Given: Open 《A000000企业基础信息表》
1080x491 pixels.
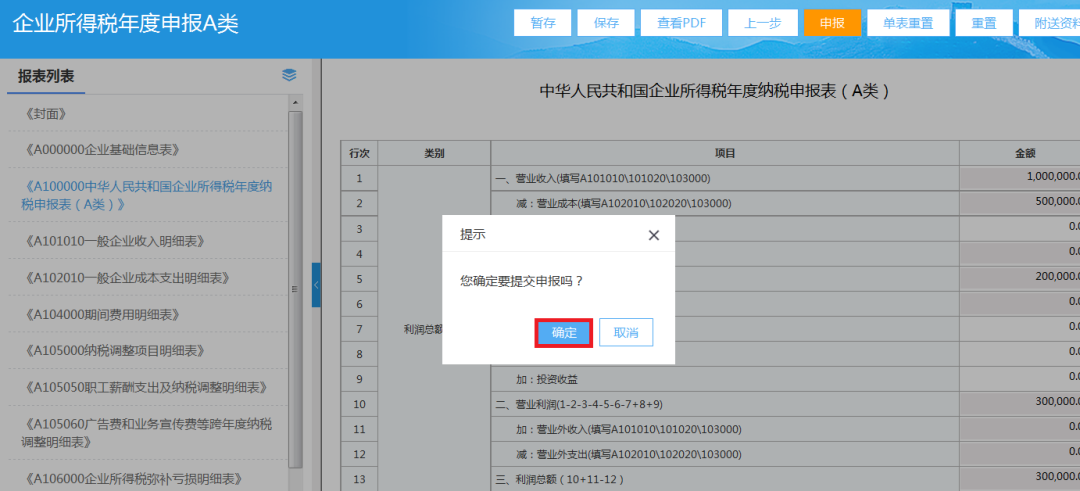Looking at the screenshot, I should (105, 150).
